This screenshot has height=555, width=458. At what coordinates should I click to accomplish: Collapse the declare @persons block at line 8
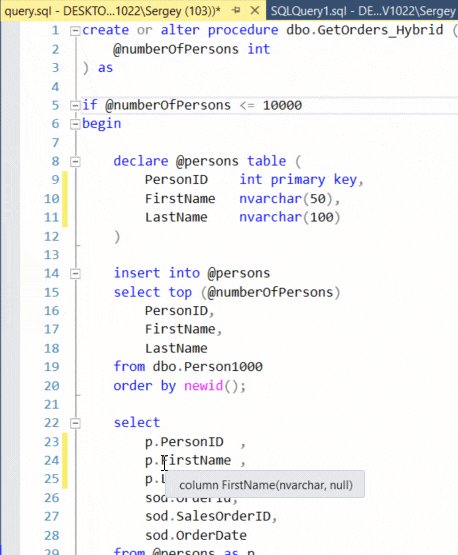[75, 162]
